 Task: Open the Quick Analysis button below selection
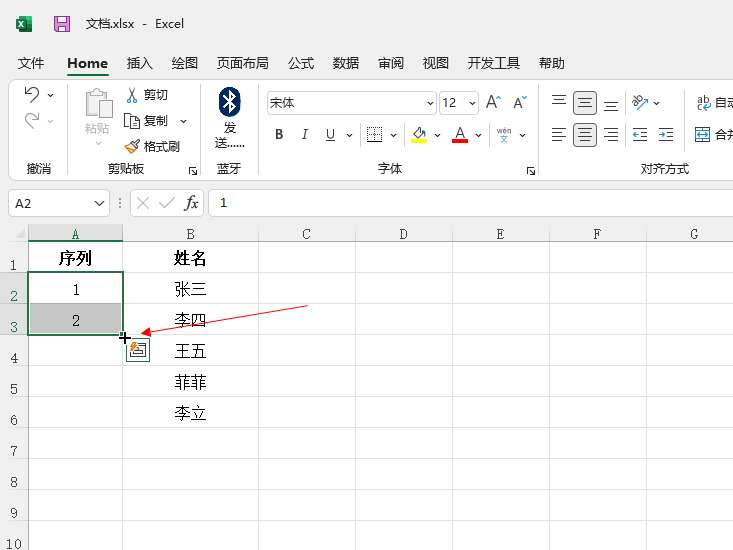[x=138, y=350]
